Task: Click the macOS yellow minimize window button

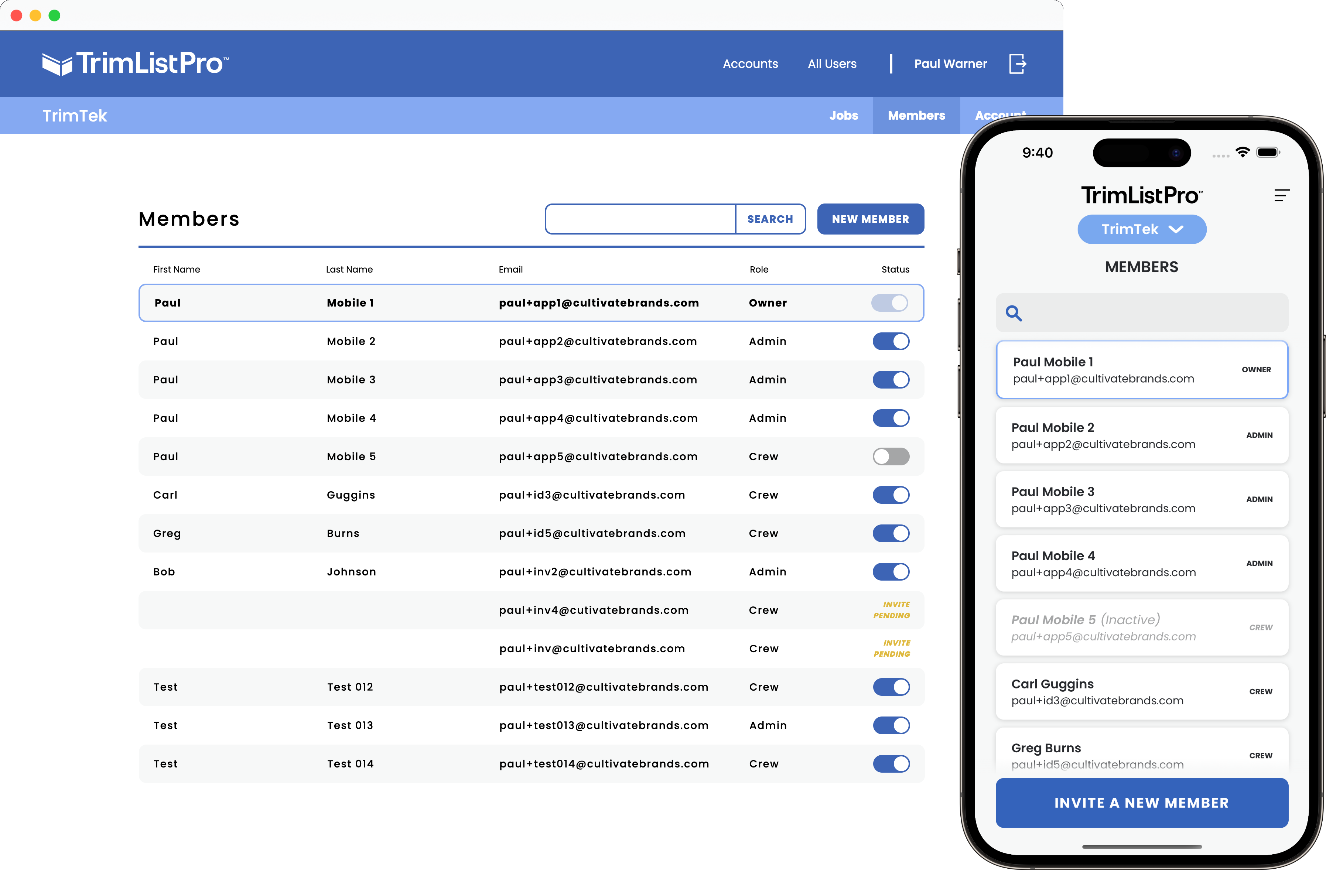Action: [x=35, y=16]
